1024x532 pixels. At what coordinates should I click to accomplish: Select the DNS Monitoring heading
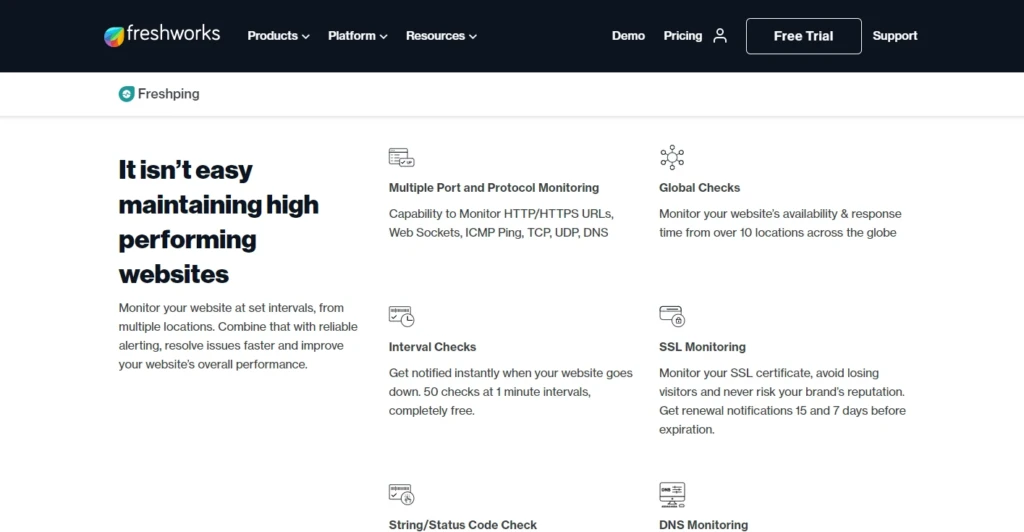click(703, 525)
